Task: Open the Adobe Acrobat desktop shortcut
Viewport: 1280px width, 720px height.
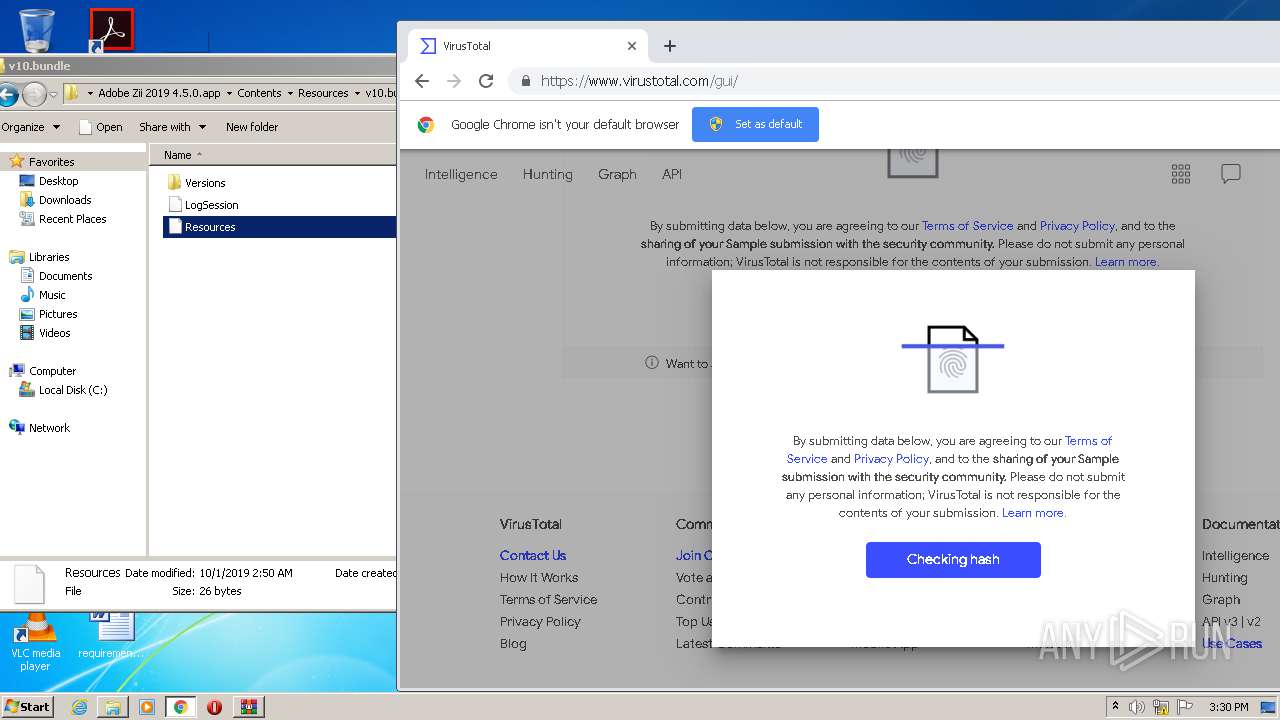Action: [x=111, y=30]
